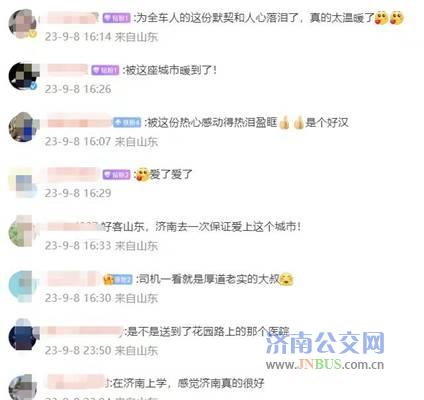
Task: Click the avatar next to 好客山东 comment
Action: (x=23, y=231)
